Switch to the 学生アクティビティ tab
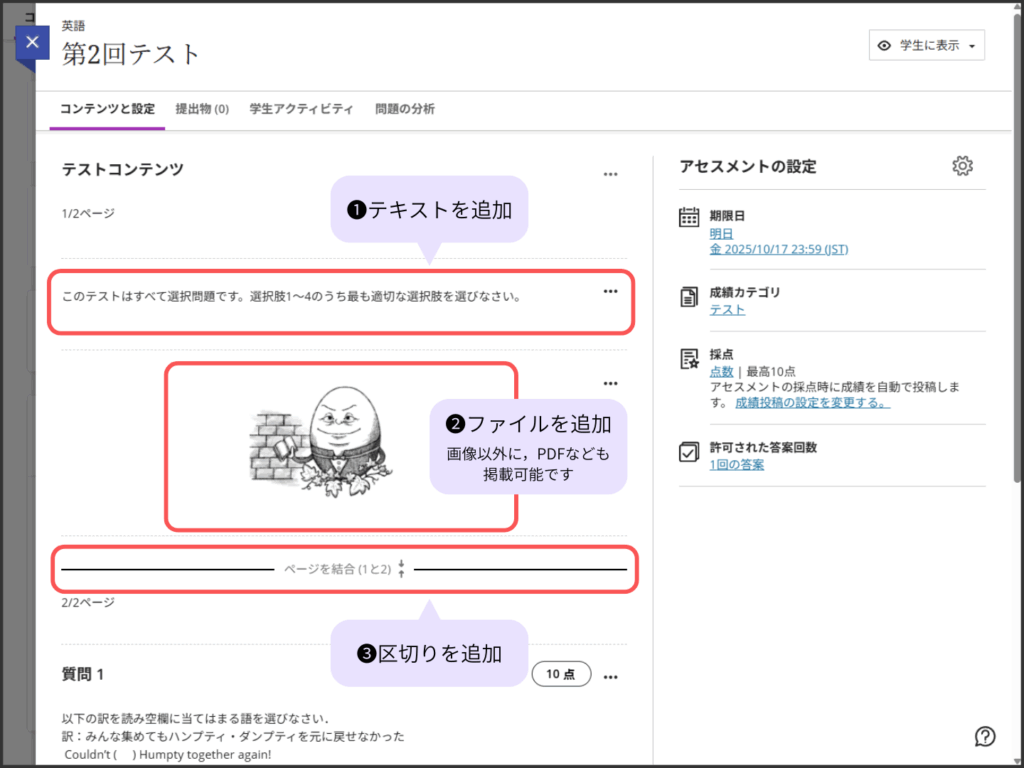 [x=301, y=109]
